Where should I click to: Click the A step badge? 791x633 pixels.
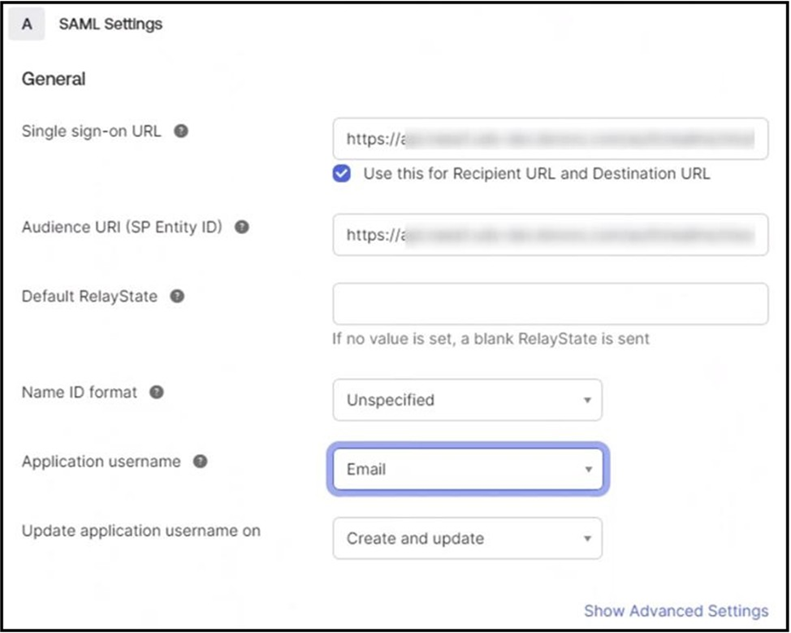coord(27,24)
